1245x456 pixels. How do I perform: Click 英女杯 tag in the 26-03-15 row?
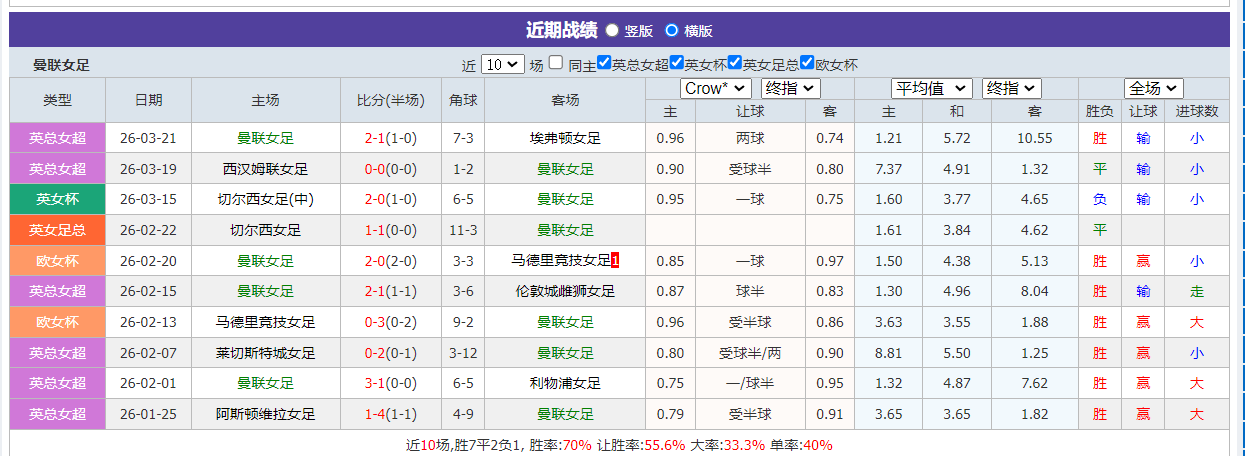(58, 199)
